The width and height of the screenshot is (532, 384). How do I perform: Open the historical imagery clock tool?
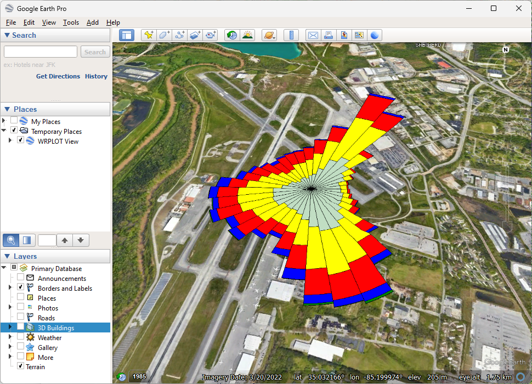[x=232, y=35]
